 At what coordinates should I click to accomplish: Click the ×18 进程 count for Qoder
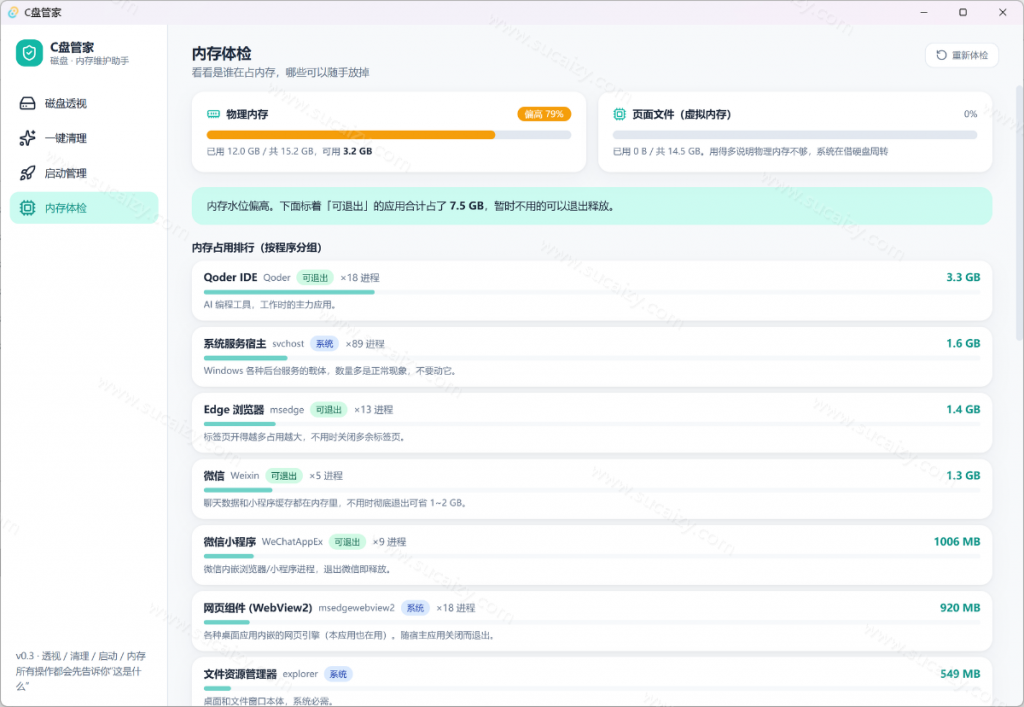(x=360, y=277)
